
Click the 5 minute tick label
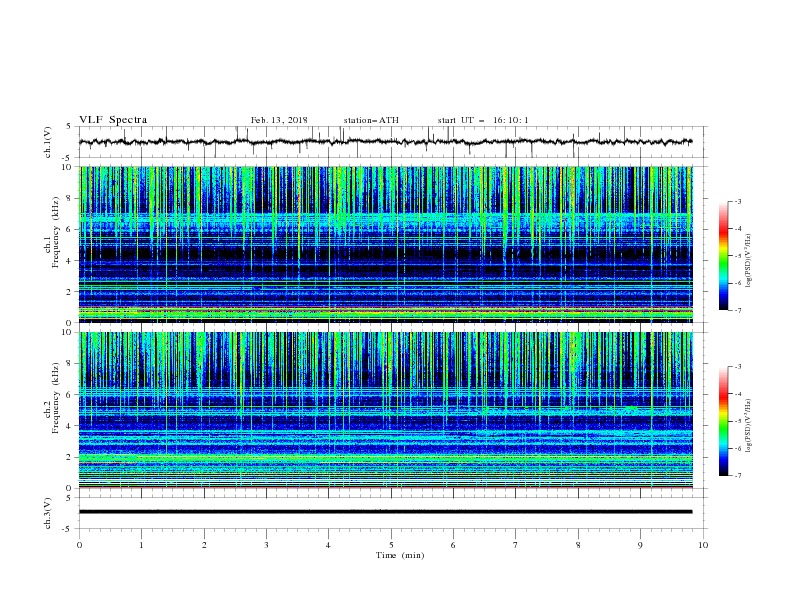click(x=391, y=545)
